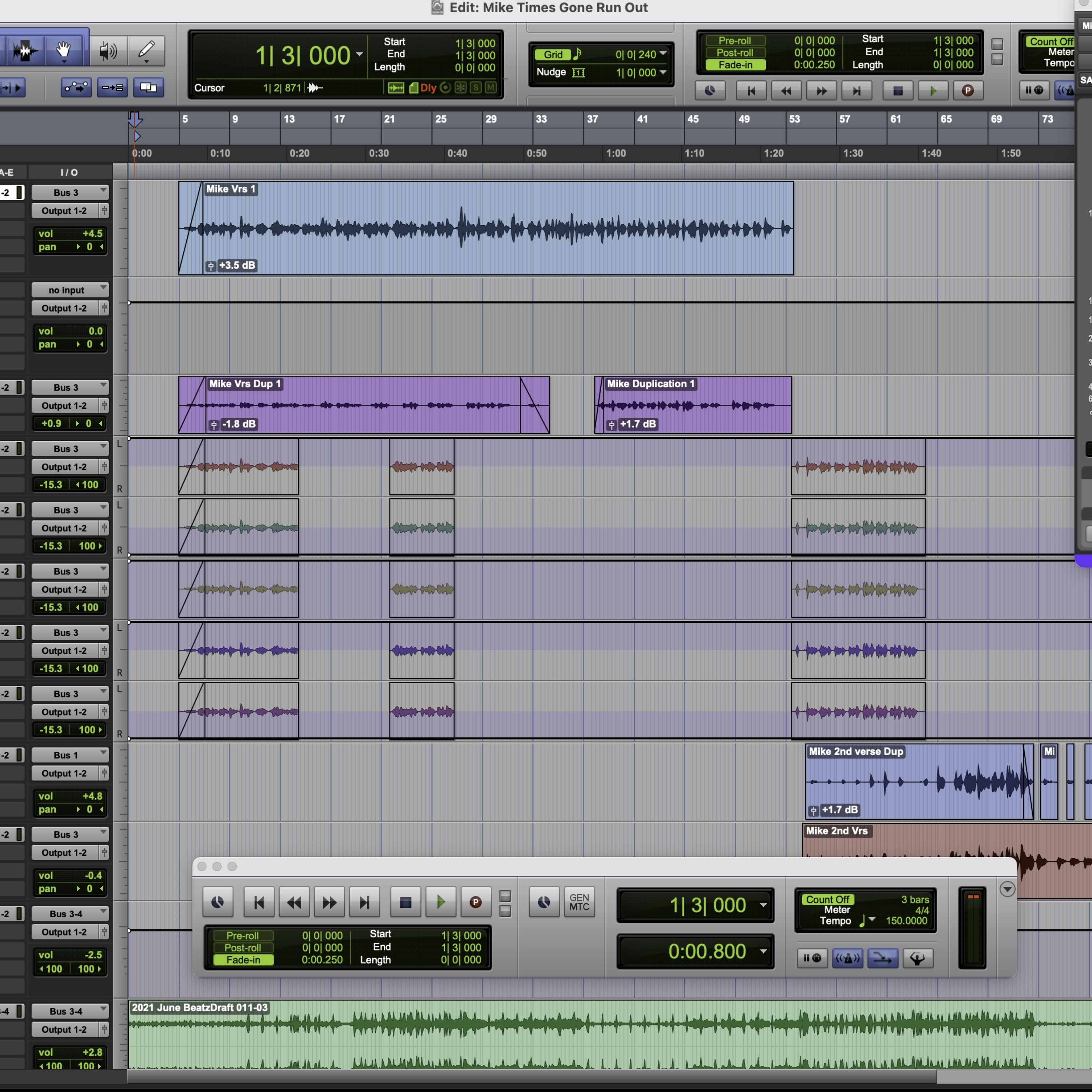
Task: Click the I/O column header
Action: tap(70, 173)
